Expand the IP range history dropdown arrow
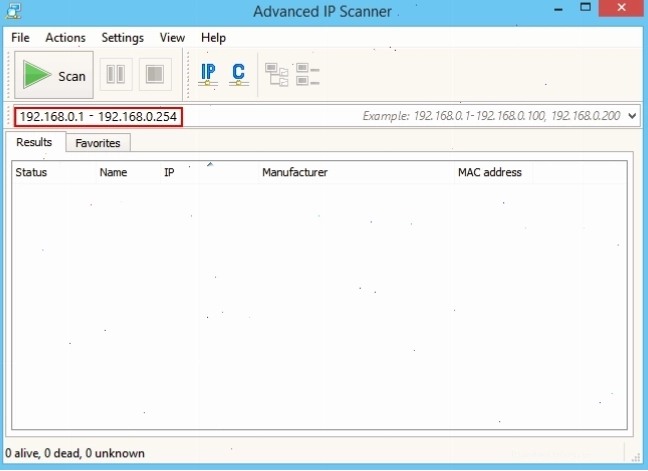648x471 pixels. pos(632,116)
